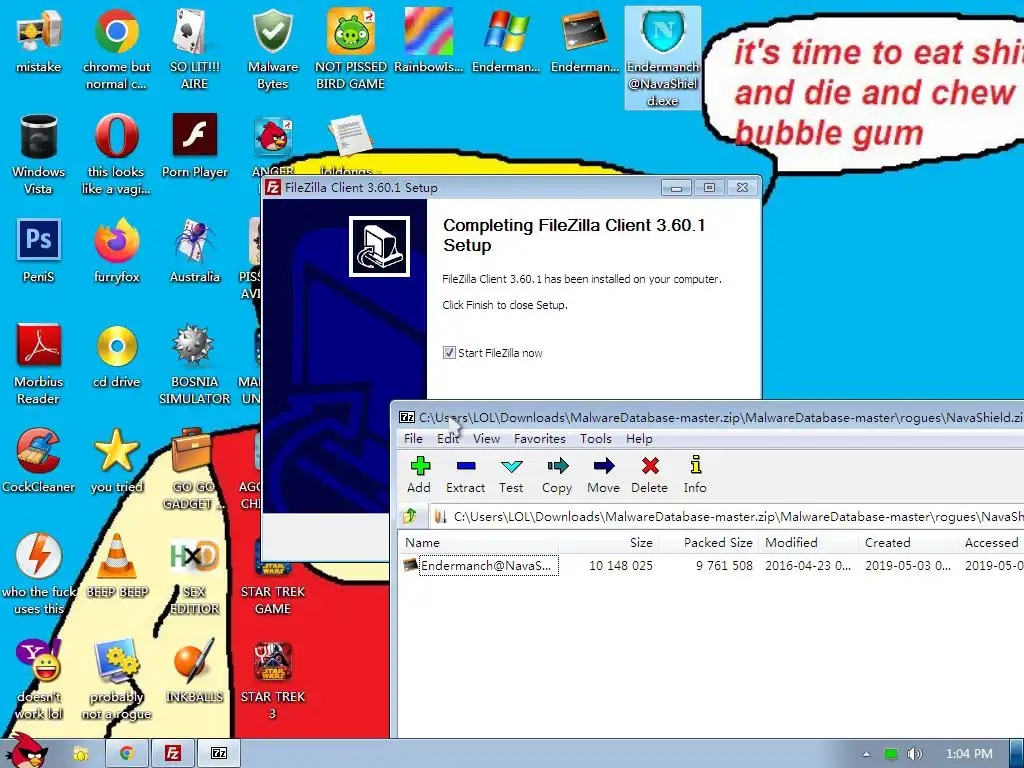Sort 7-Zip list by Created column
Viewport: 1024px width, 768px height.
pyautogui.click(x=908, y=543)
